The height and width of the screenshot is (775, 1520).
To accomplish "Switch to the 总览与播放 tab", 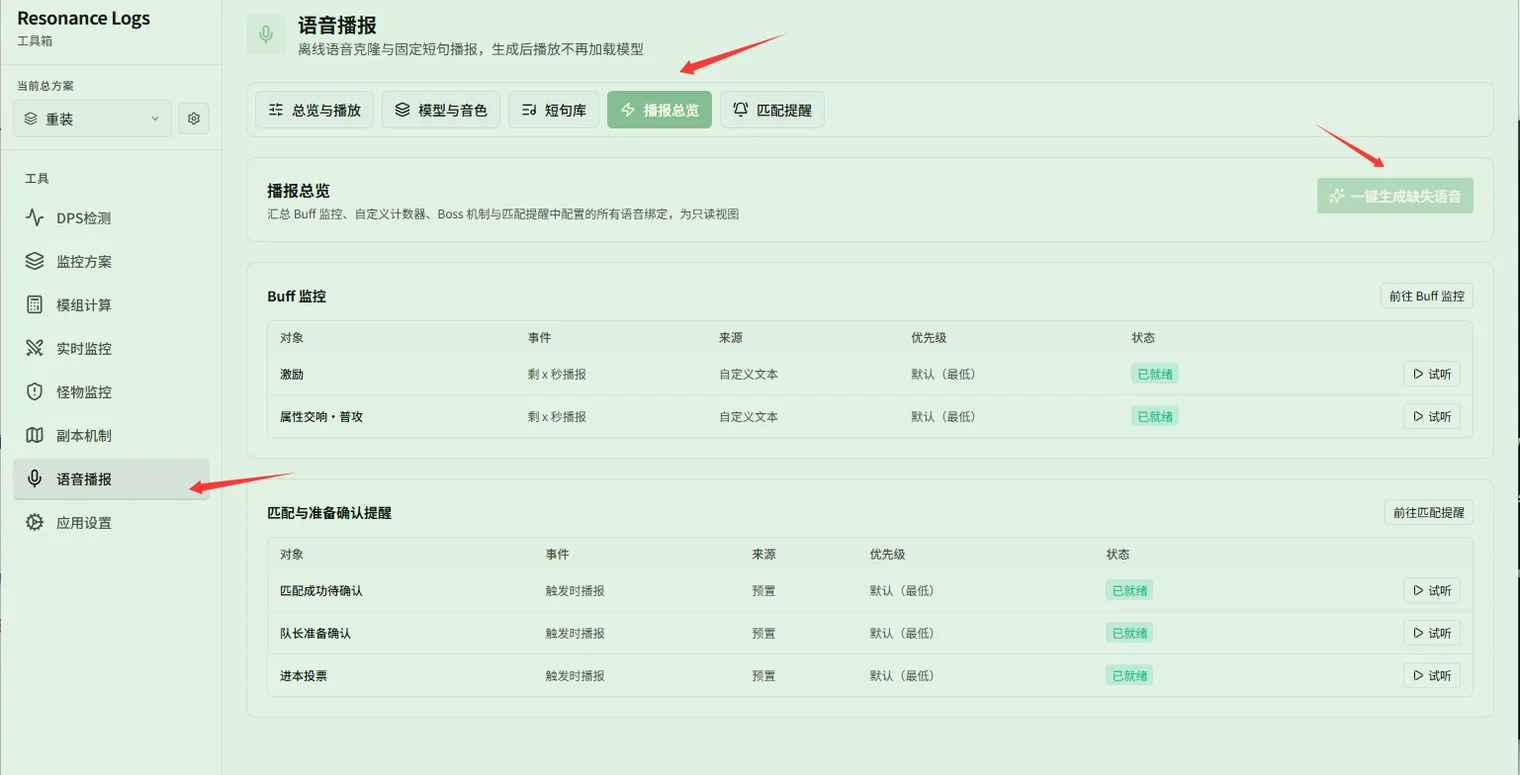I will click(x=314, y=110).
